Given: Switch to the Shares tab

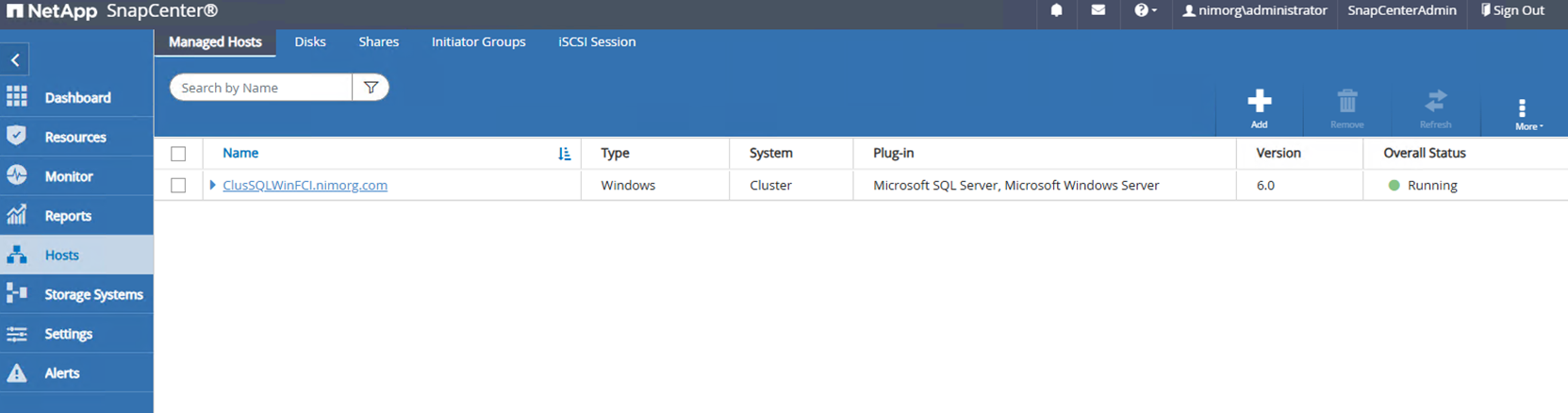Looking at the screenshot, I should click(378, 41).
